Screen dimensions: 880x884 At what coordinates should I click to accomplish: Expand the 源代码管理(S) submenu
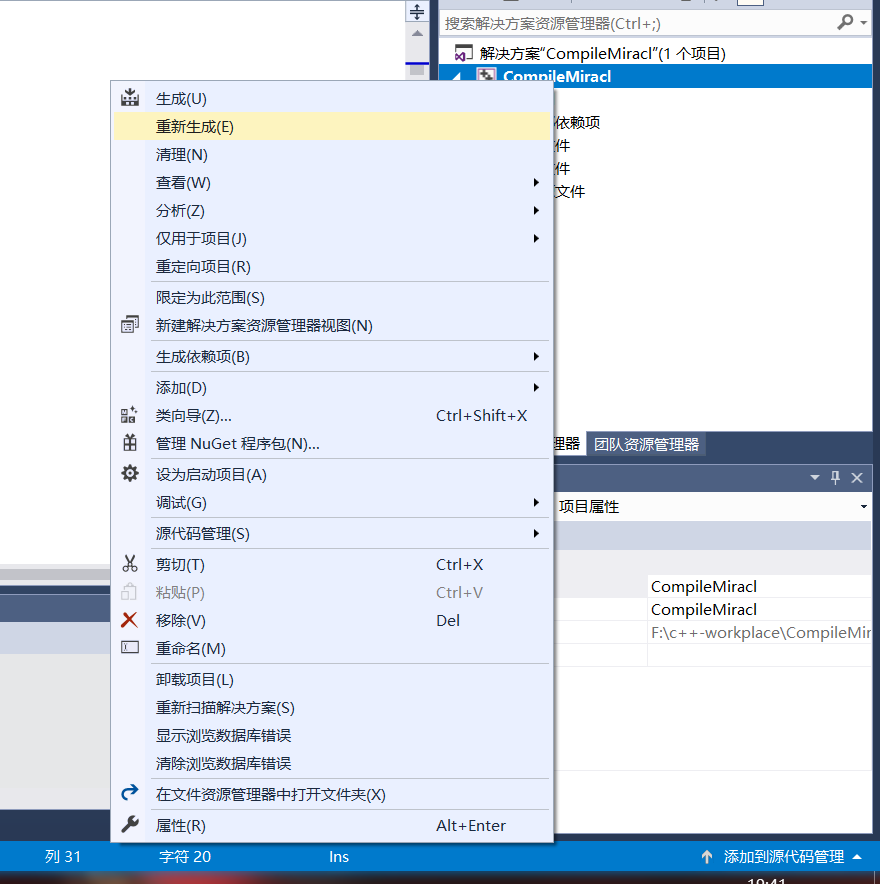[331, 534]
